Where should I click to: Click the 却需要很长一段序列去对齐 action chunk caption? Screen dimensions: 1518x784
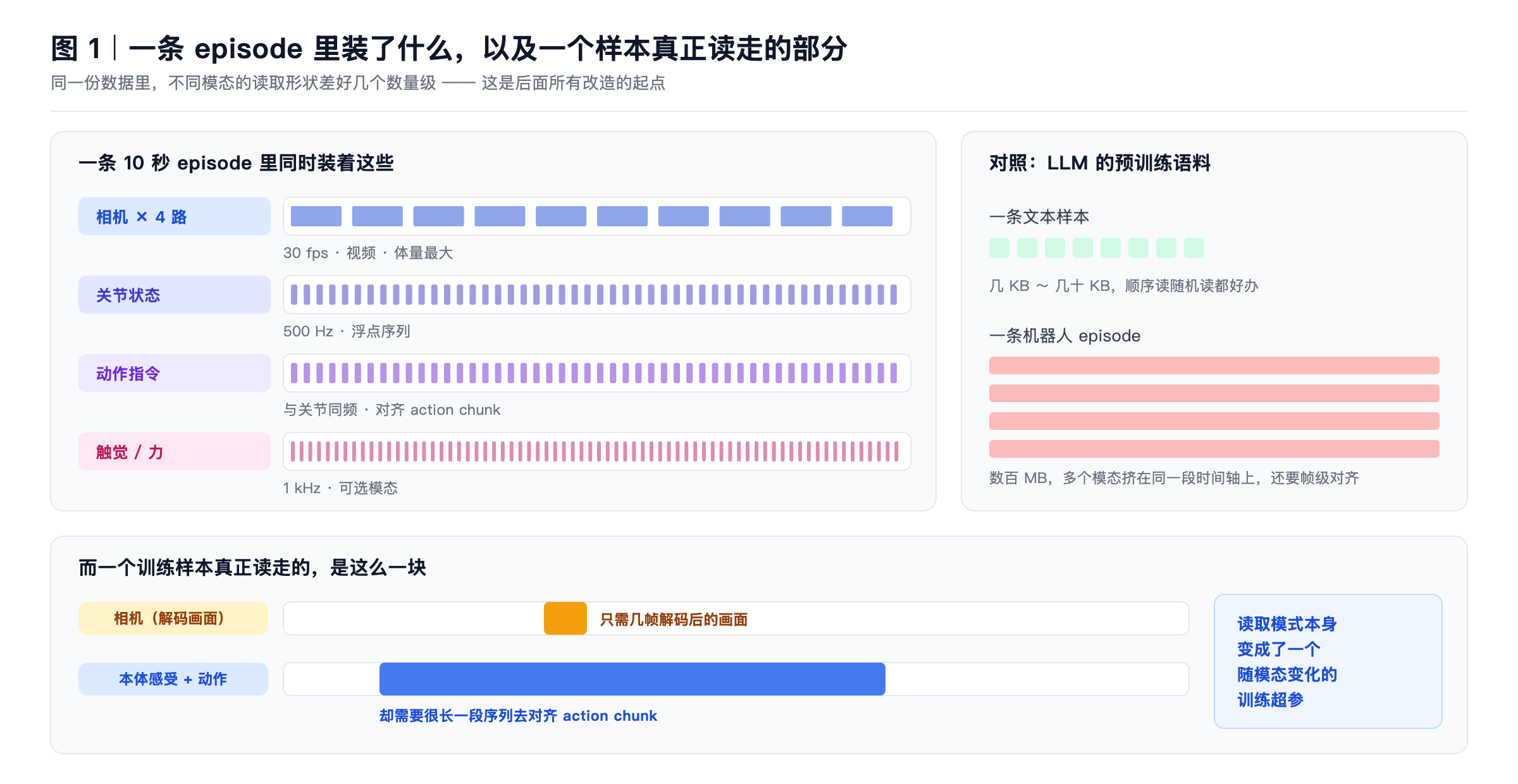tap(518, 716)
